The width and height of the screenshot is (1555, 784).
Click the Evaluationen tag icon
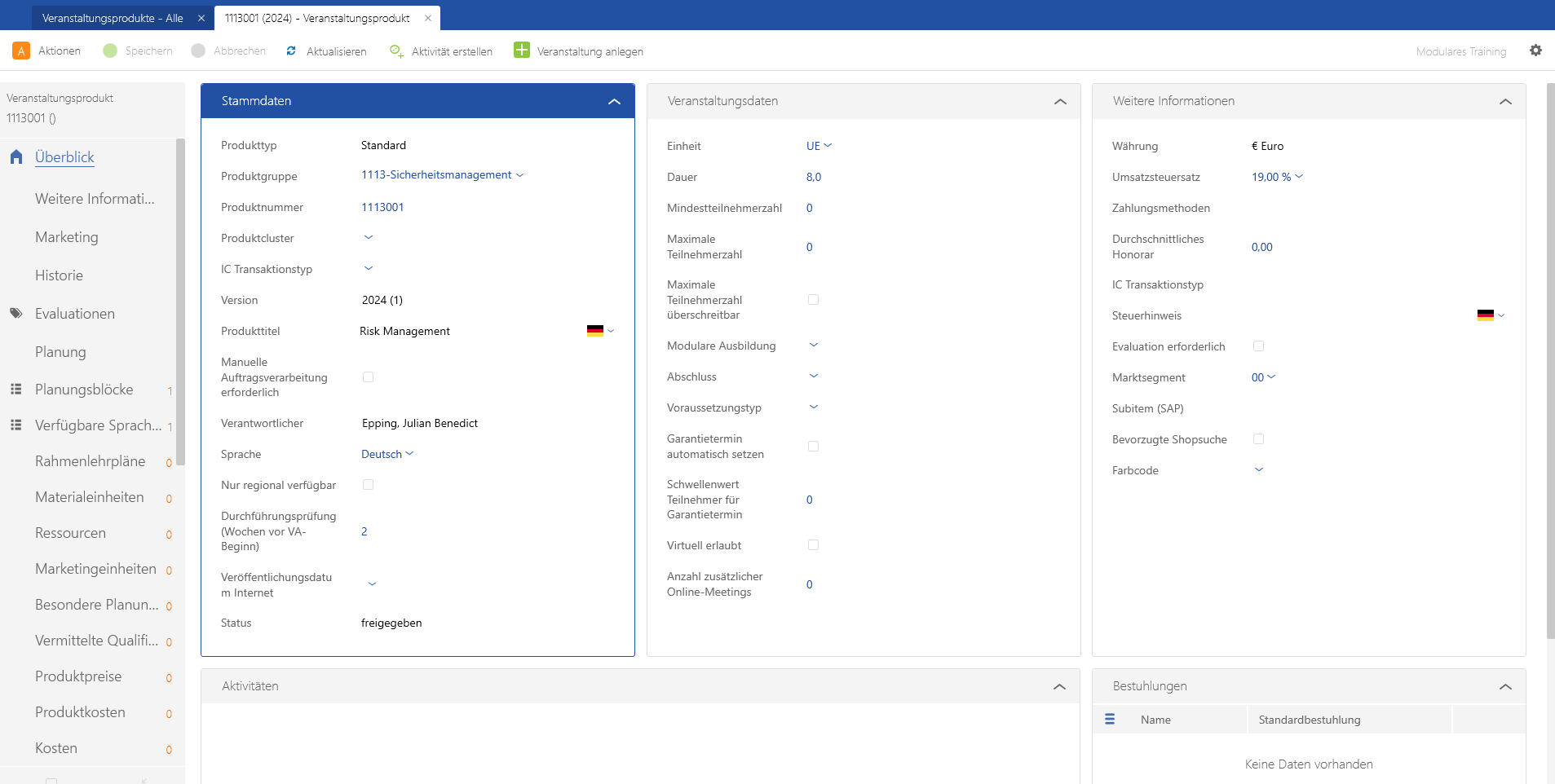point(16,313)
